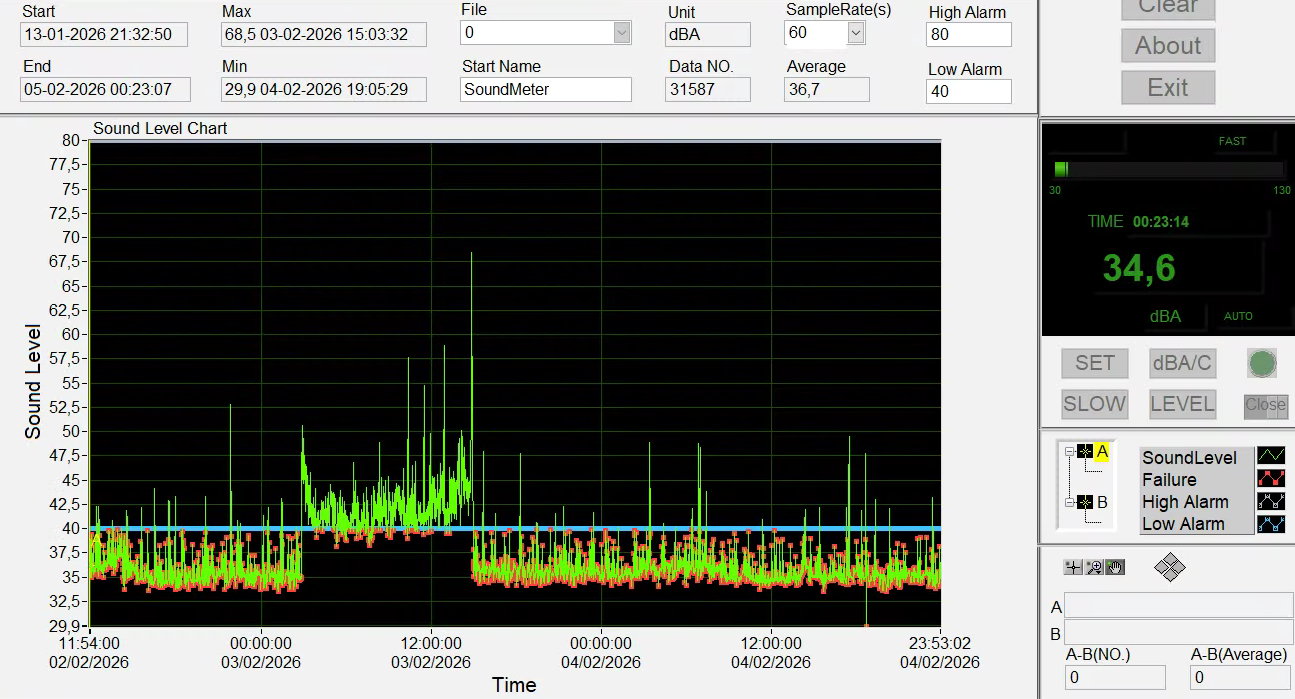Open the File dropdown list
Viewport: 1295px width, 699px height.
pyautogui.click(x=622, y=33)
